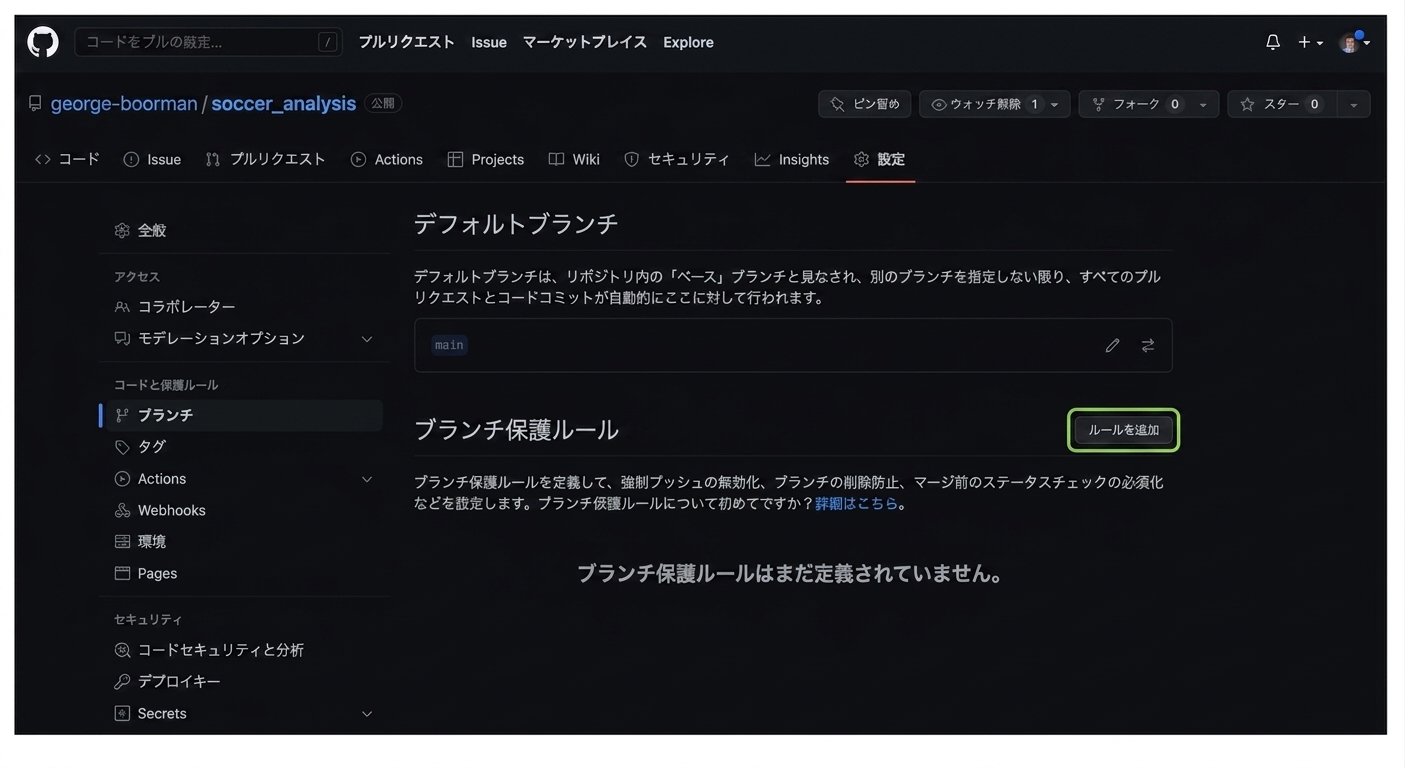The width and height of the screenshot is (1405, 768).
Task: Open the star lists dropdown arrow
Action: [x=1354, y=104]
